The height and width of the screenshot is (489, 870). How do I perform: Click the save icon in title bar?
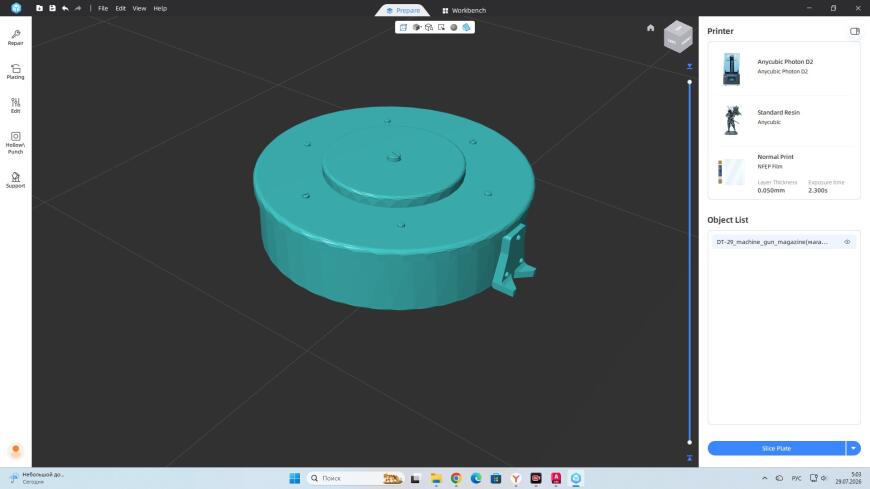[x=52, y=8]
